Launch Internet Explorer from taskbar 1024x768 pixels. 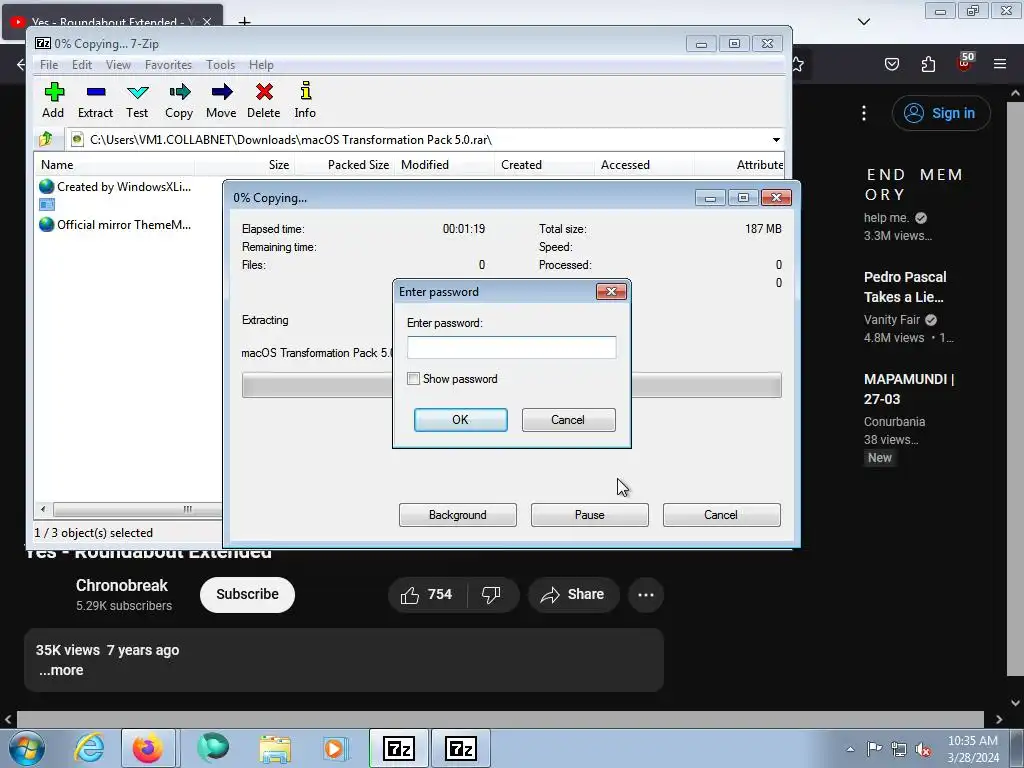pyautogui.click(x=89, y=748)
